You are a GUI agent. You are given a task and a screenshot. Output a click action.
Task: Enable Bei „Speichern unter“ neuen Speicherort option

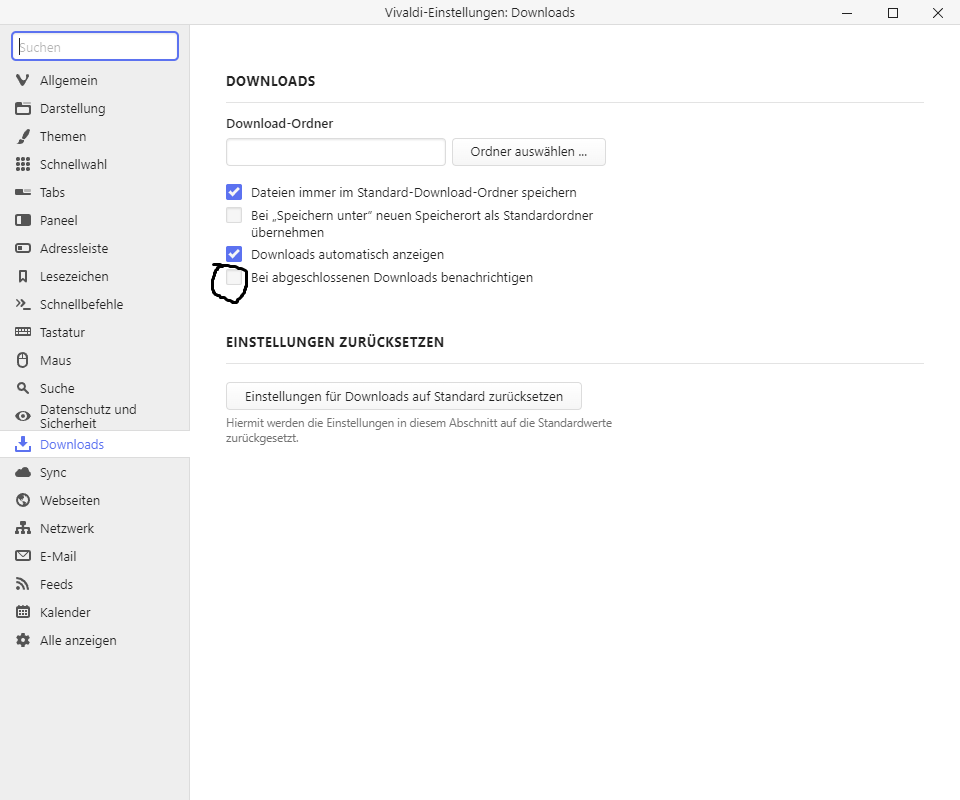coord(234,215)
